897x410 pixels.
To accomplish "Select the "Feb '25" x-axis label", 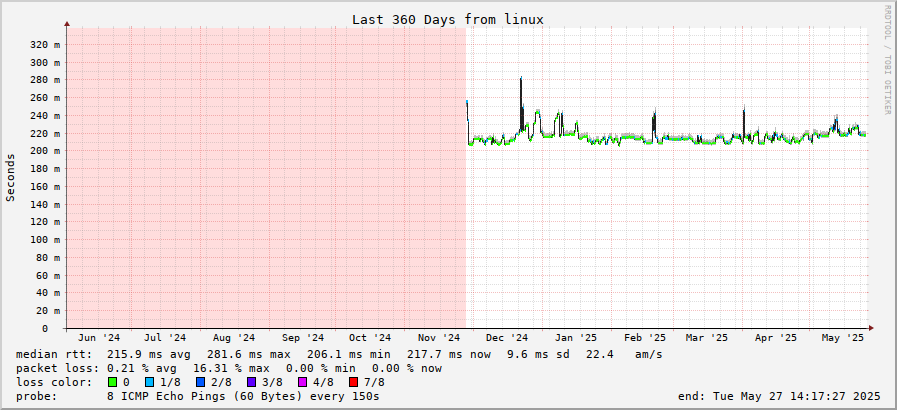I will pyautogui.click(x=645, y=338).
